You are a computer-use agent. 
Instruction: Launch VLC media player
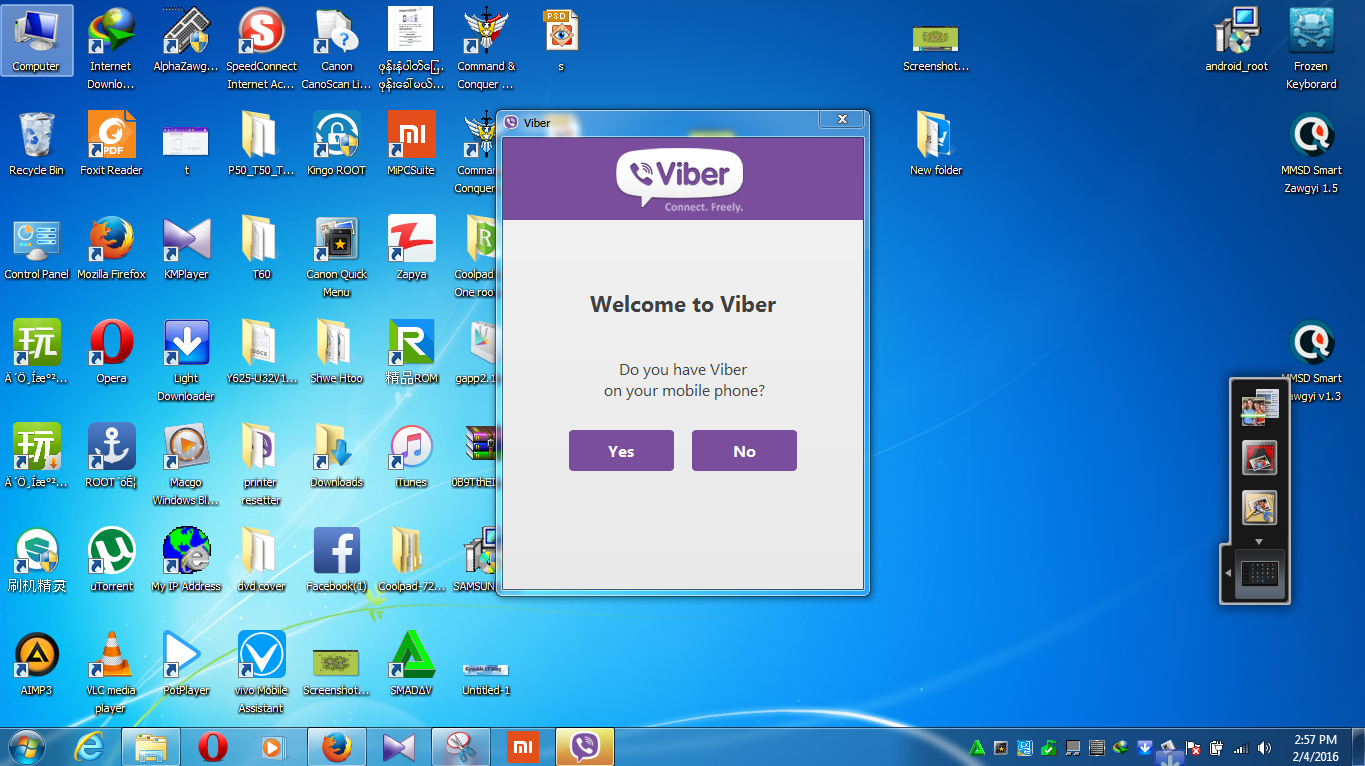111,655
